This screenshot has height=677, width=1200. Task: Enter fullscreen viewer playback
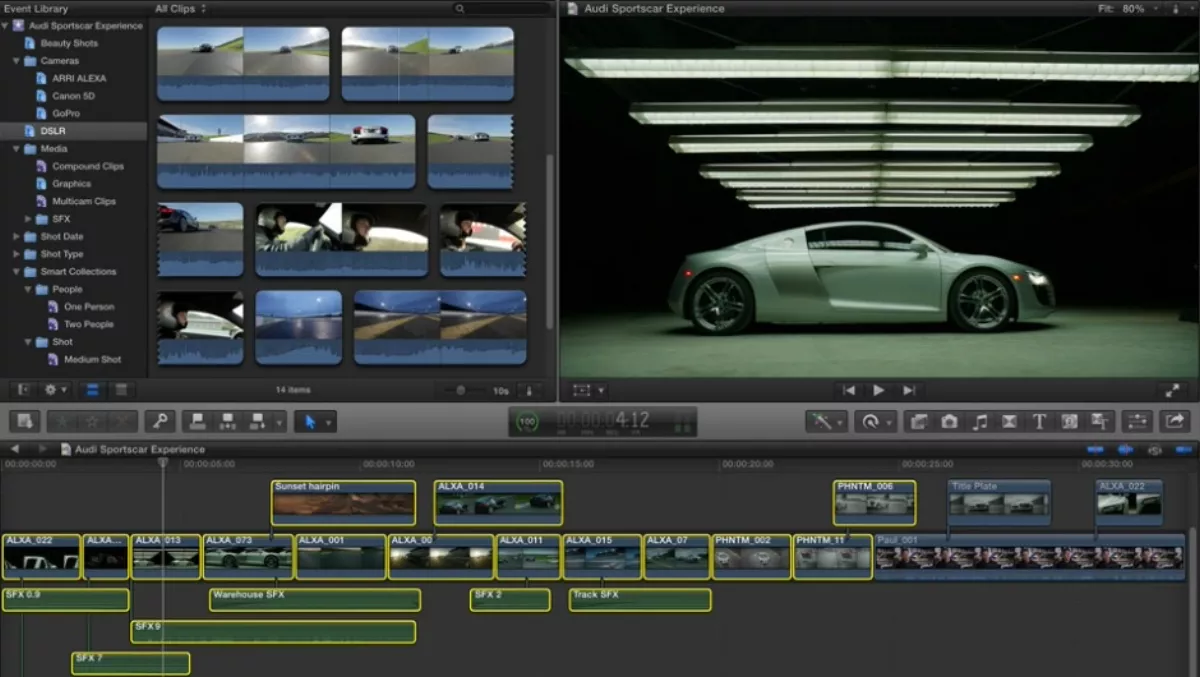(1172, 390)
